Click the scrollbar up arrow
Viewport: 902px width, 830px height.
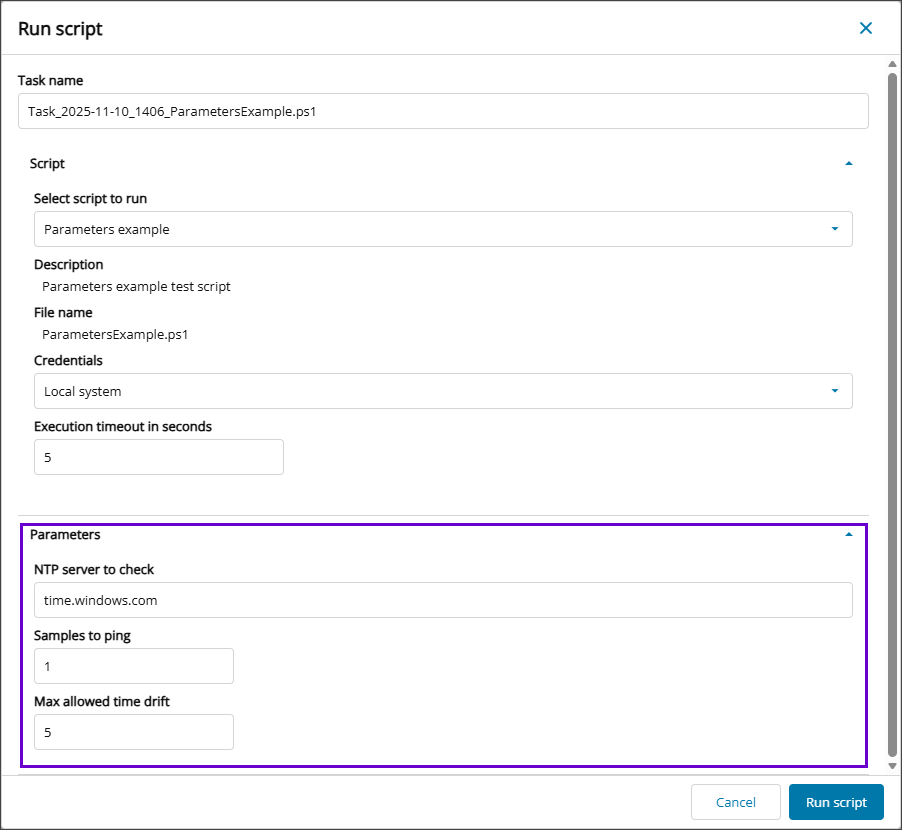coord(892,65)
